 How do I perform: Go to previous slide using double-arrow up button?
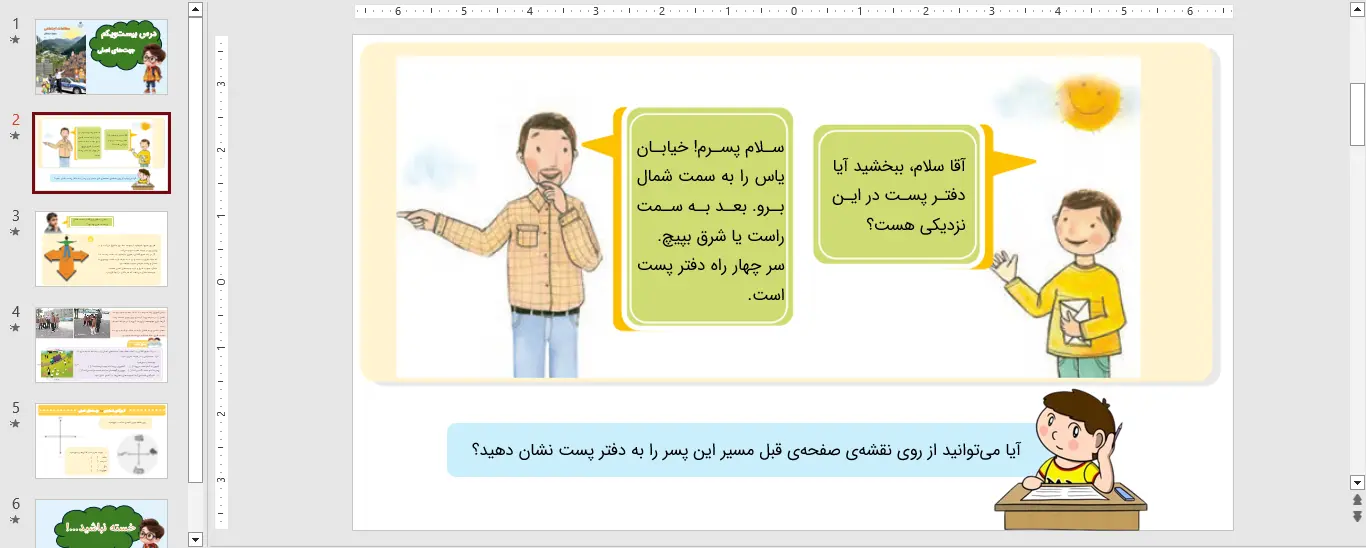1357,500
